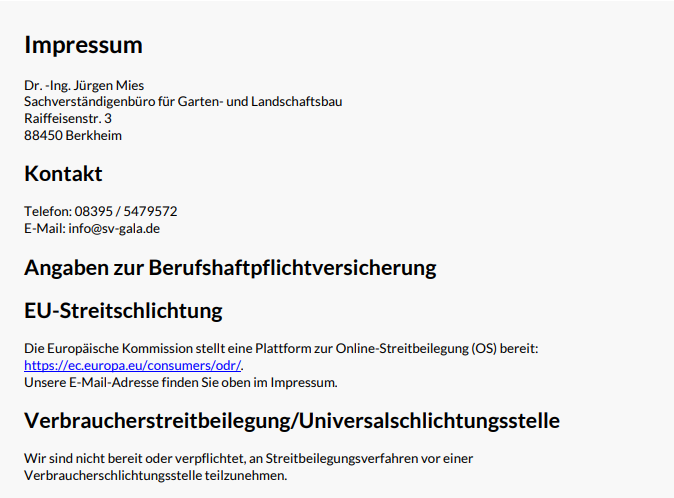Image resolution: width=674 pixels, height=498 pixels.
Task: Click the phone number 08395 / 5479572
Action: point(126,211)
